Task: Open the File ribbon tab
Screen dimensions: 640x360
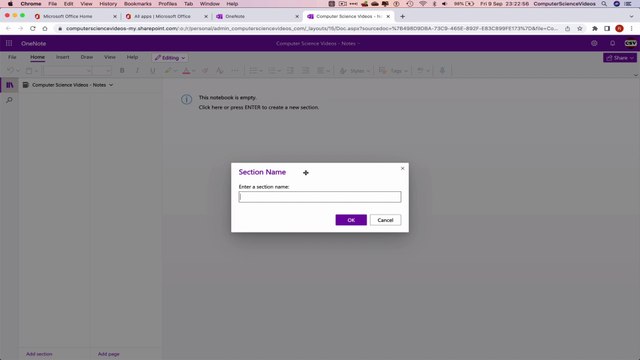Action: click(12, 57)
